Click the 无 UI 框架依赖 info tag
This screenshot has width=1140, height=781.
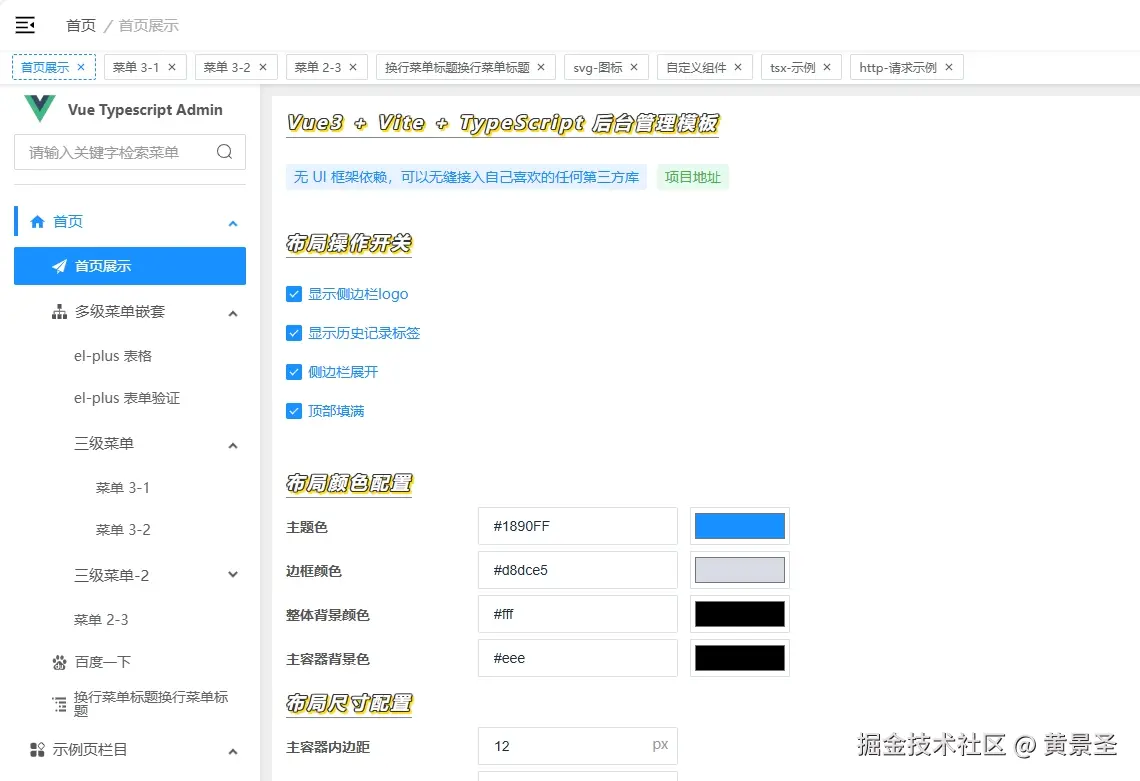(x=466, y=177)
